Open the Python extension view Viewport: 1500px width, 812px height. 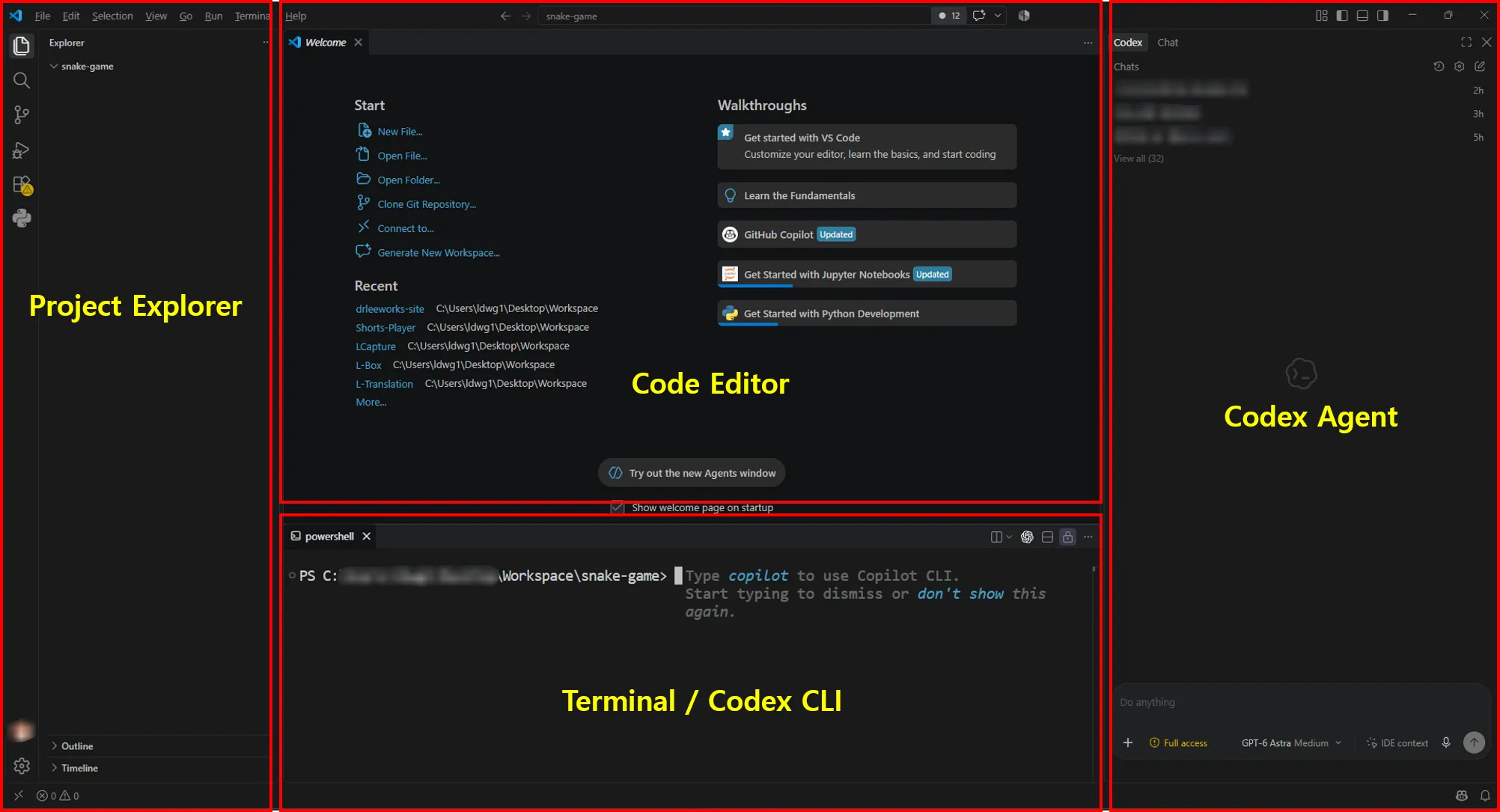coord(22,218)
